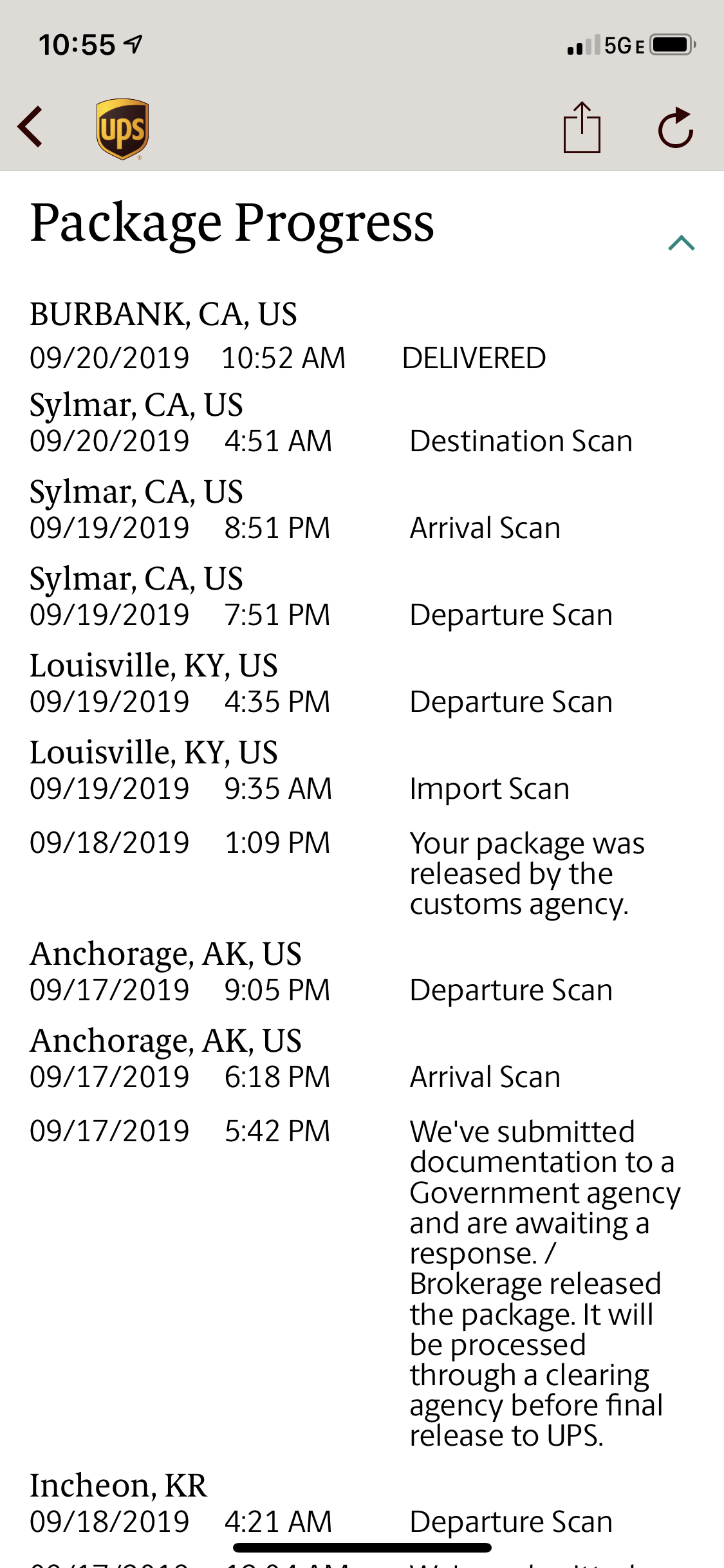
Task: Collapse Package Progress with the chevron
Action: point(682,243)
